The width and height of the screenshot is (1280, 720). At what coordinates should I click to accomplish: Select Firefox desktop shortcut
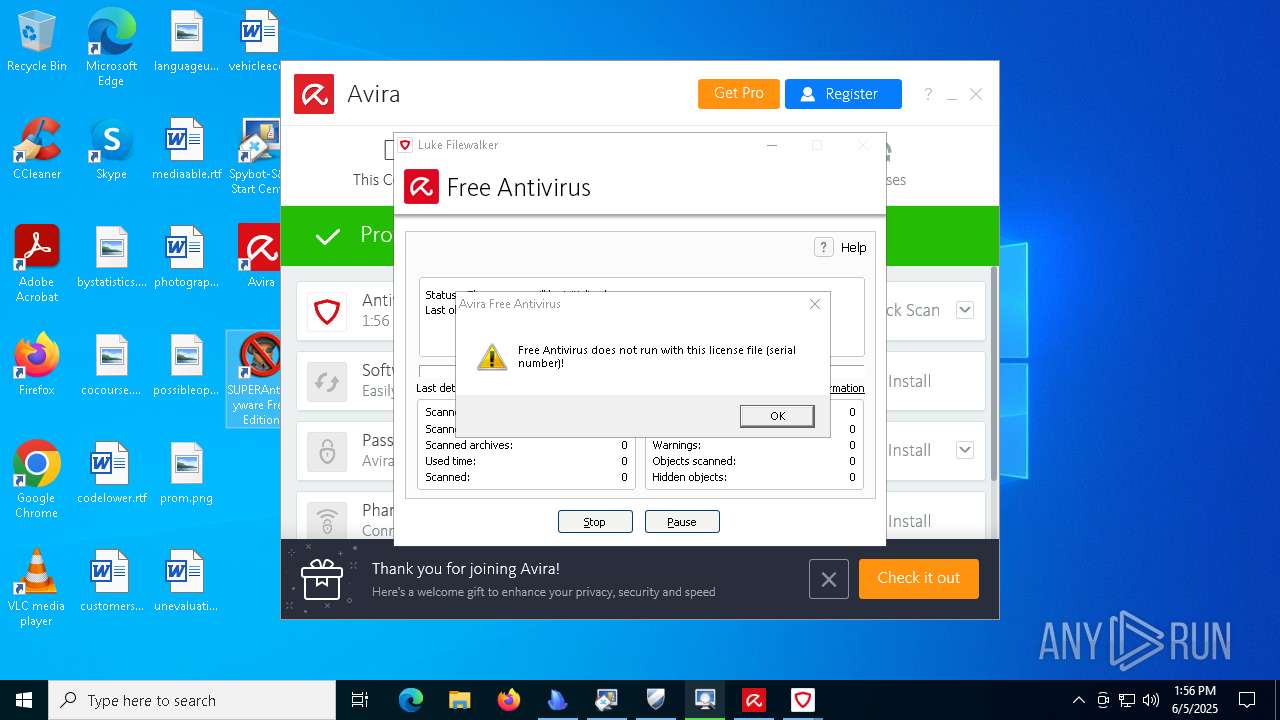pos(37,365)
